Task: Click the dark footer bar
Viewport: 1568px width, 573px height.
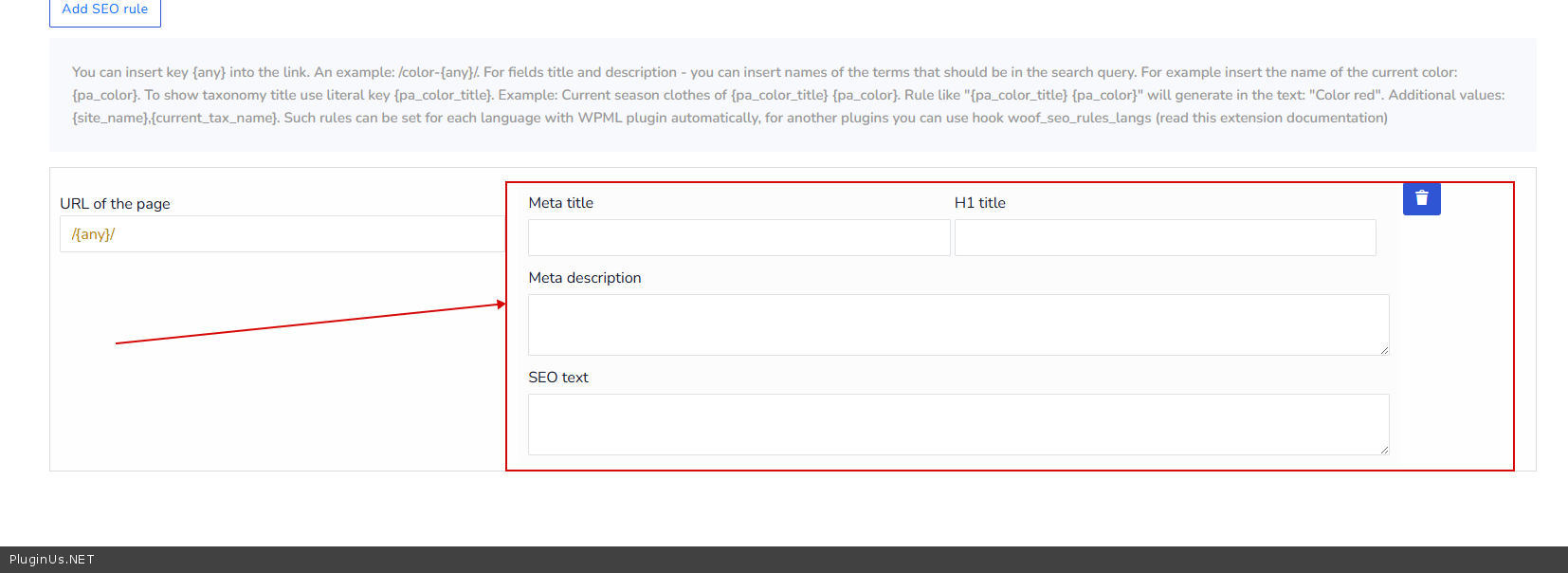Action: point(784,560)
